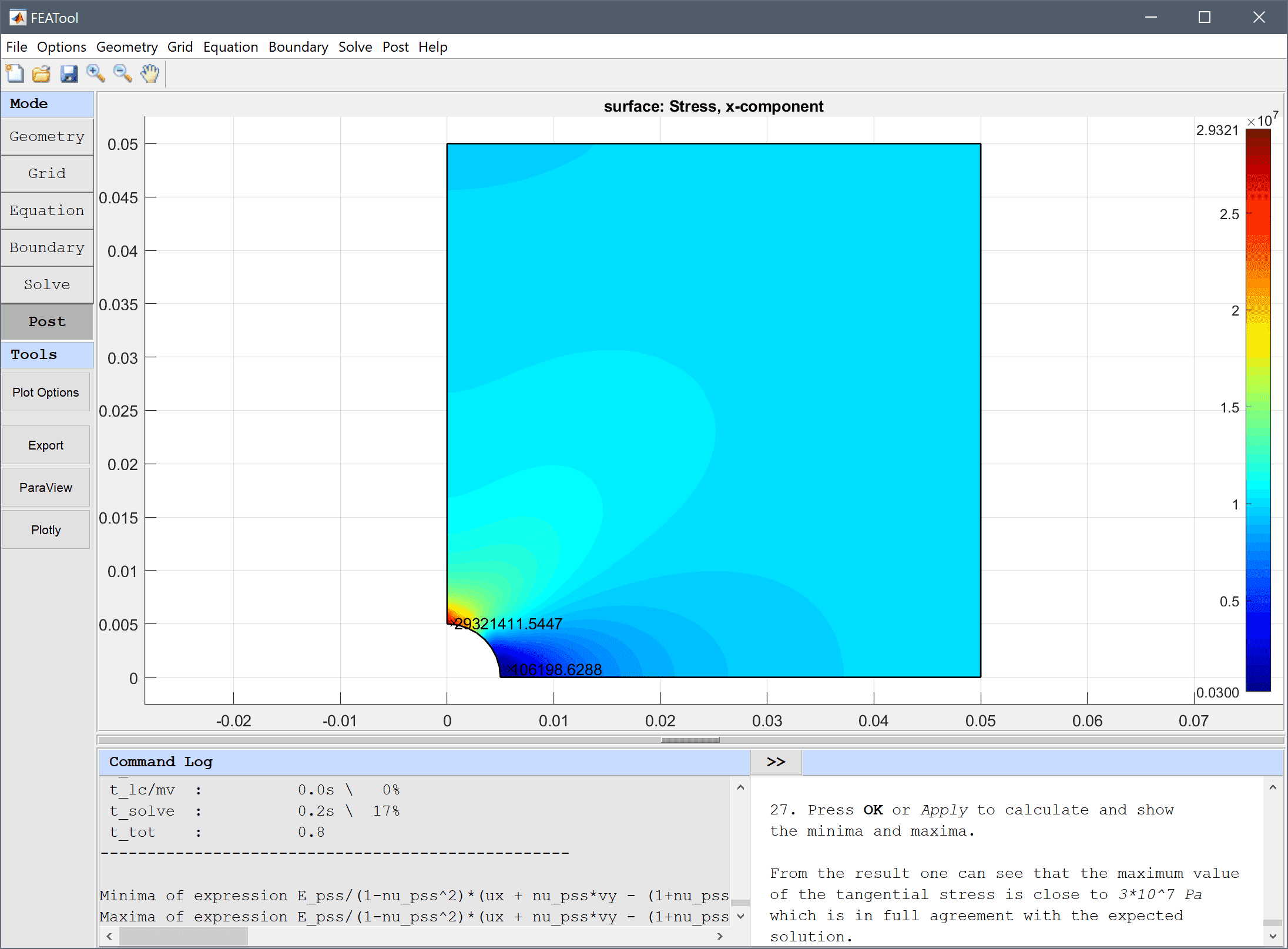Click the Export tool button
The width and height of the screenshot is (1288, 949).
click(x=46, y=445)
